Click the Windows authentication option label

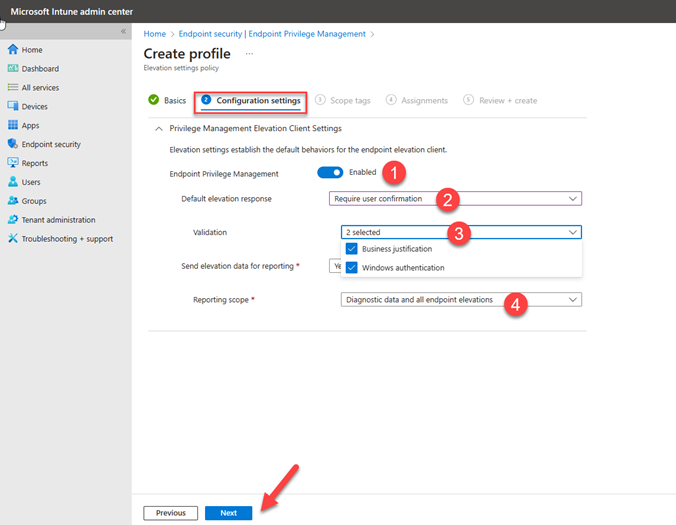pos(403,268)
